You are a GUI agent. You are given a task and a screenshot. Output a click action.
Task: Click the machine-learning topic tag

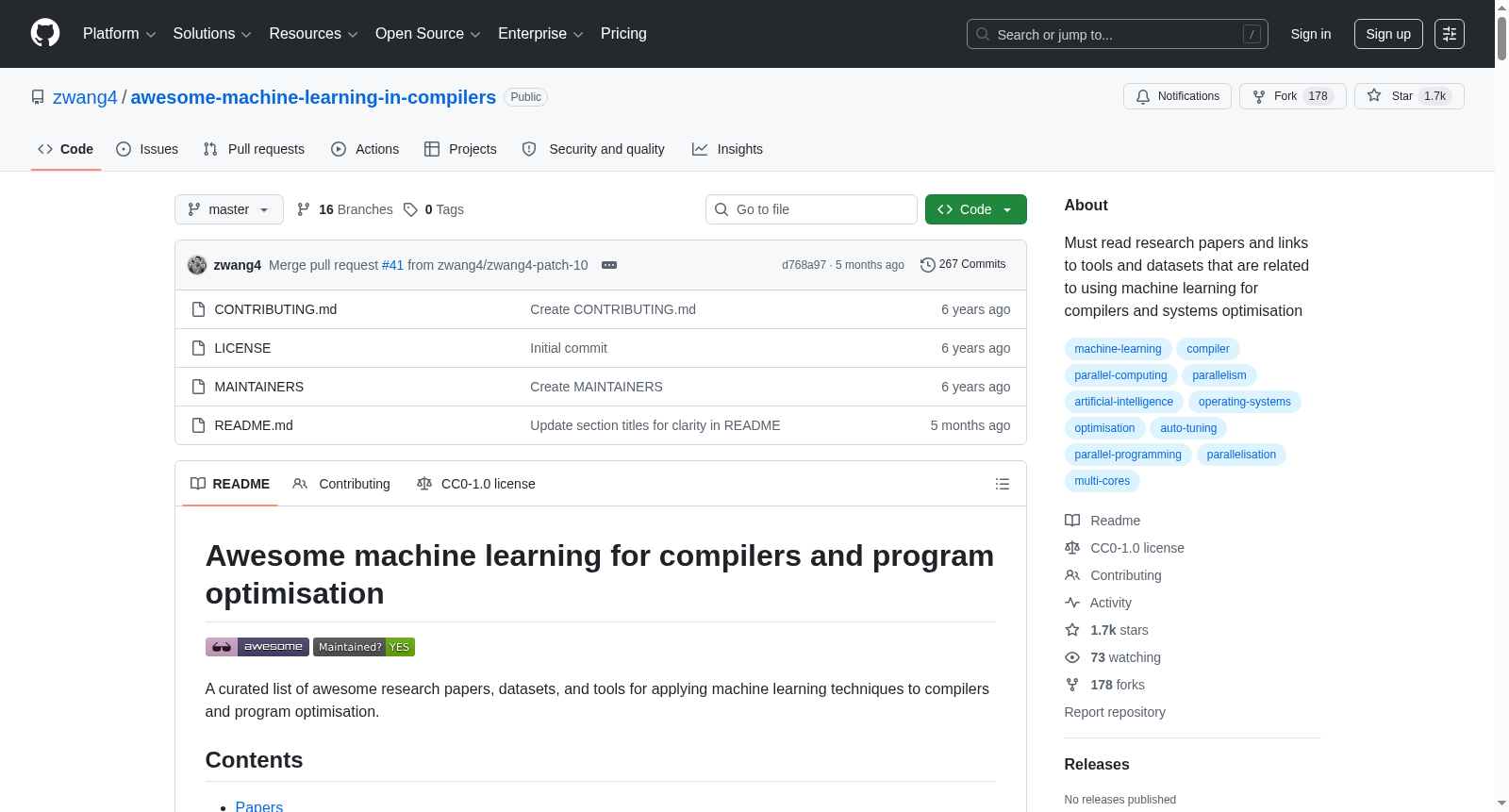[1118, 349]
